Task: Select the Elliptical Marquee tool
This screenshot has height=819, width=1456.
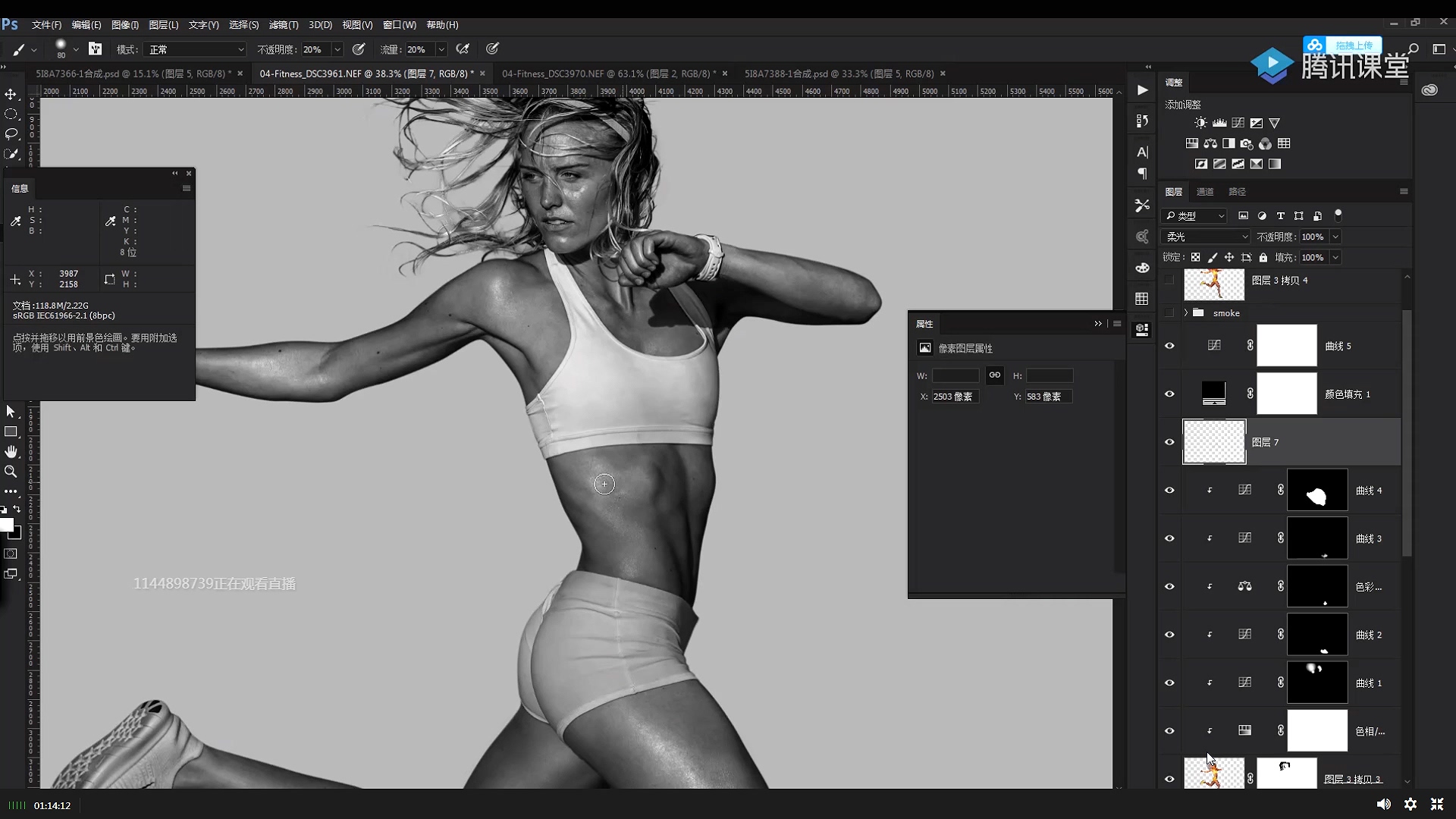Action: (x=11, y=114)
